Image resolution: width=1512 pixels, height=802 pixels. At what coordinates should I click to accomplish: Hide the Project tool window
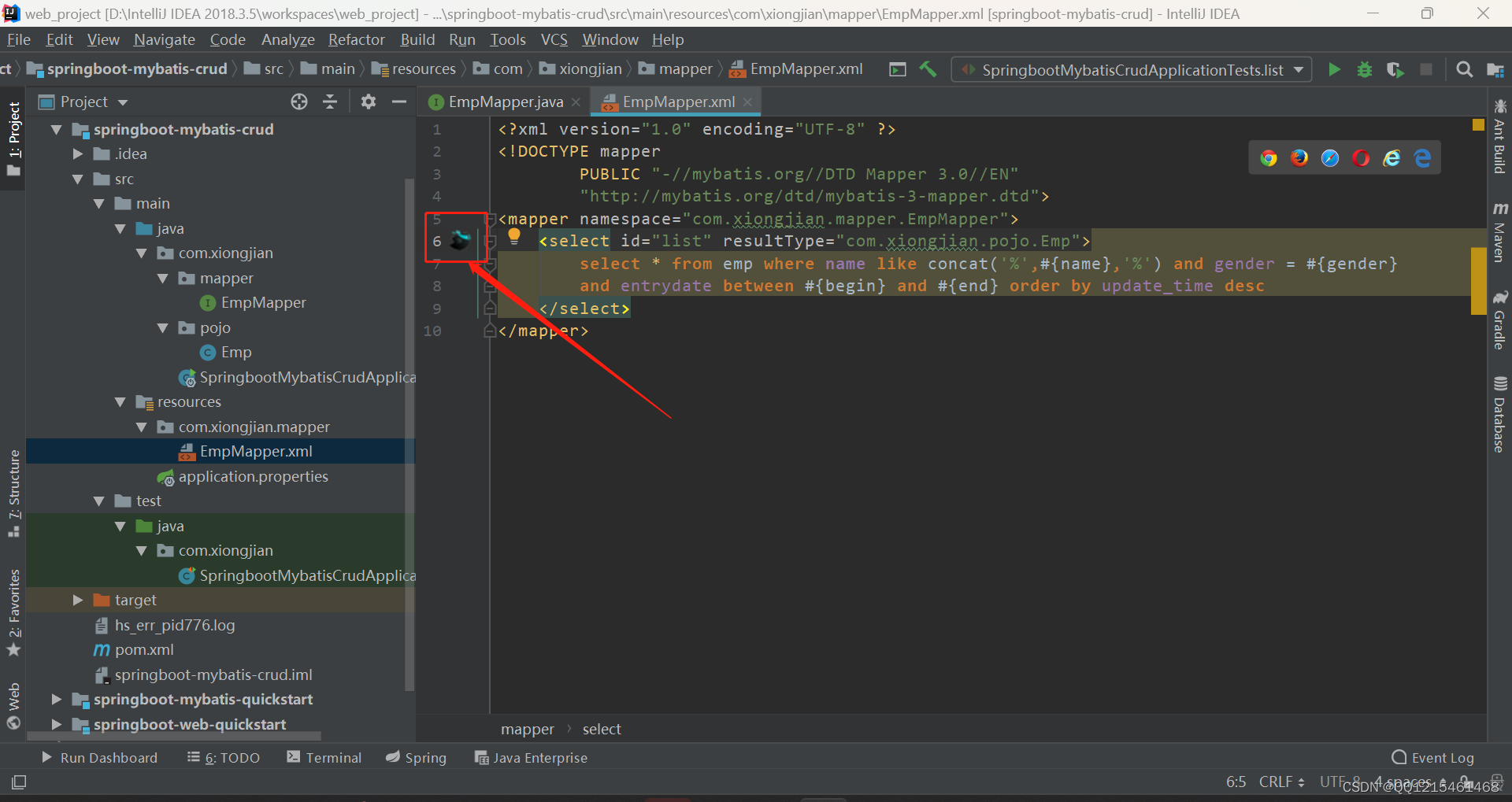399,102
